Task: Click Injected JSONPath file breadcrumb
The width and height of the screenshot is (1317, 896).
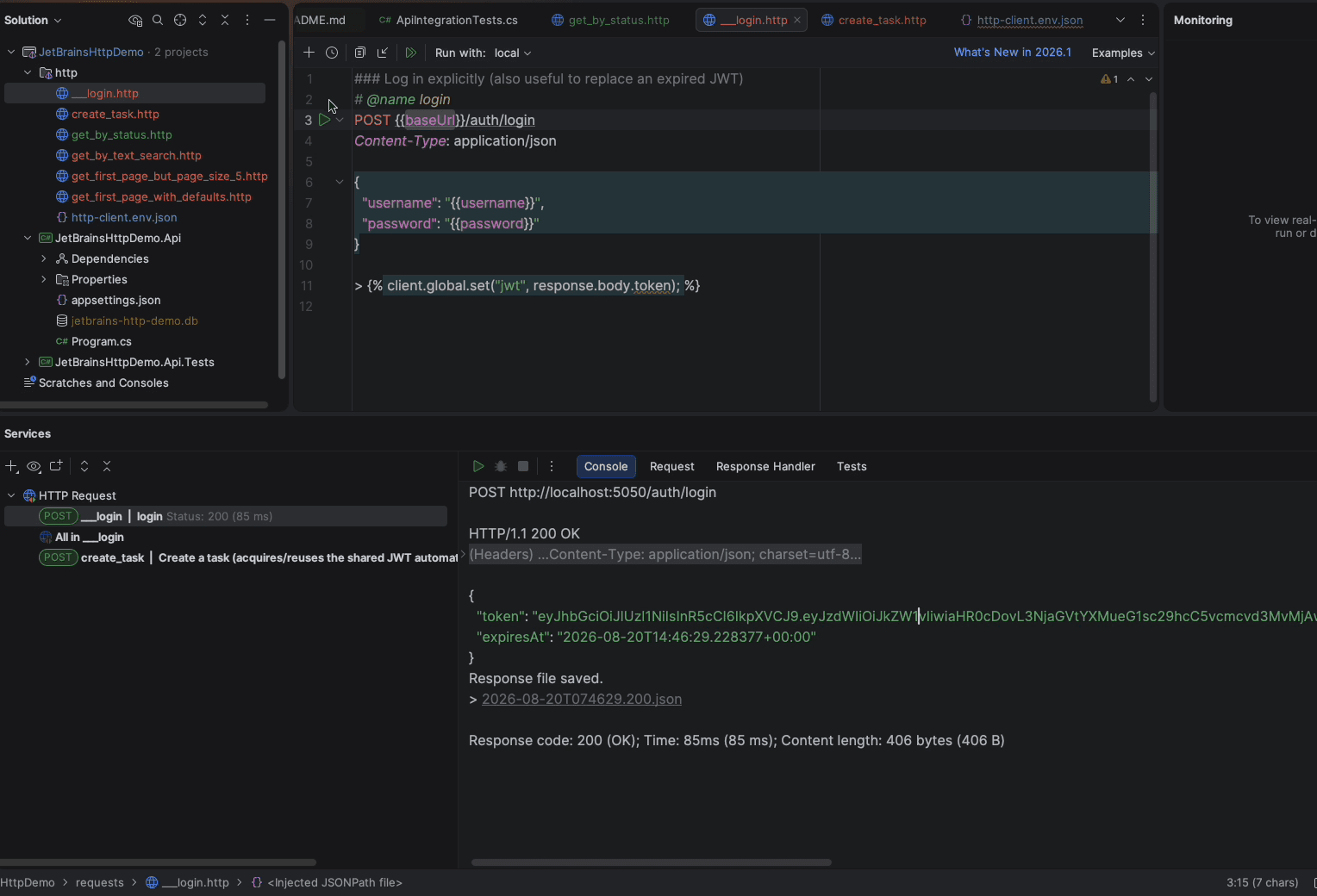Action: click(x=327, y=882)
